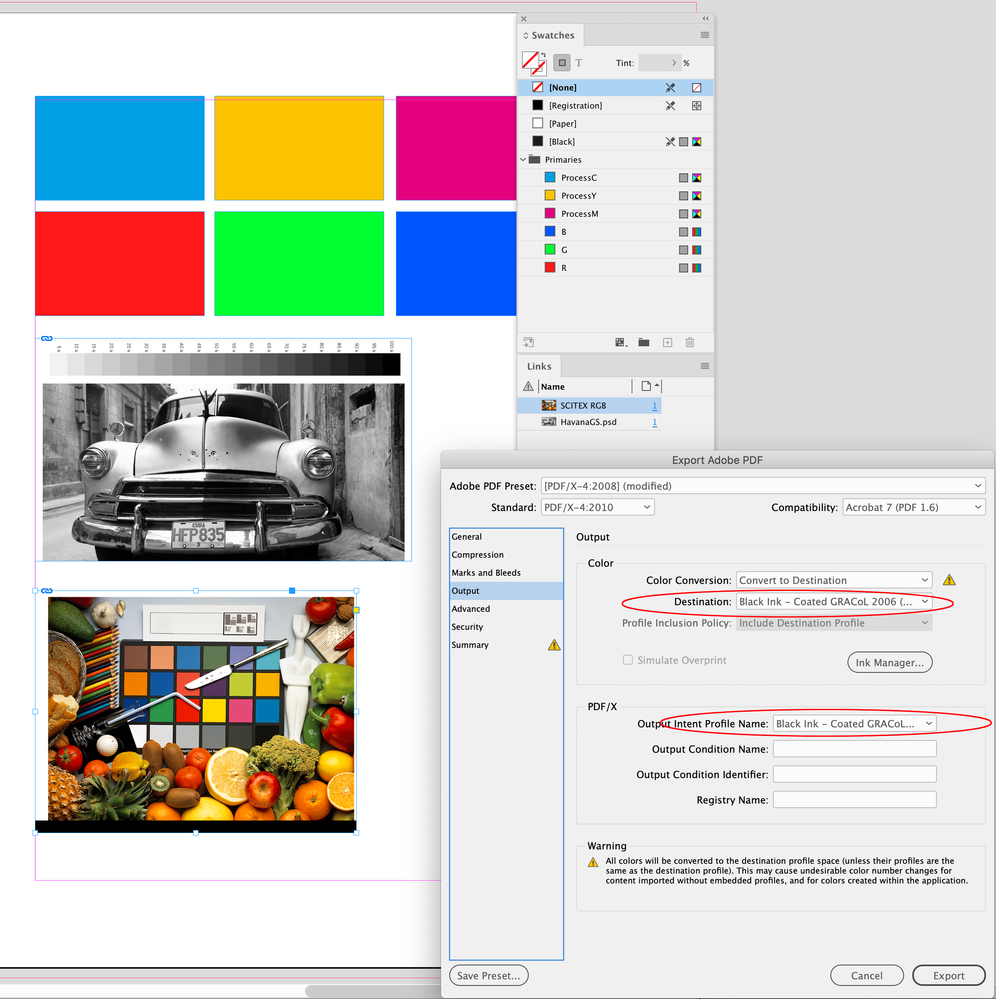Select 'Formatting affects container' icon

coord(561,62)
